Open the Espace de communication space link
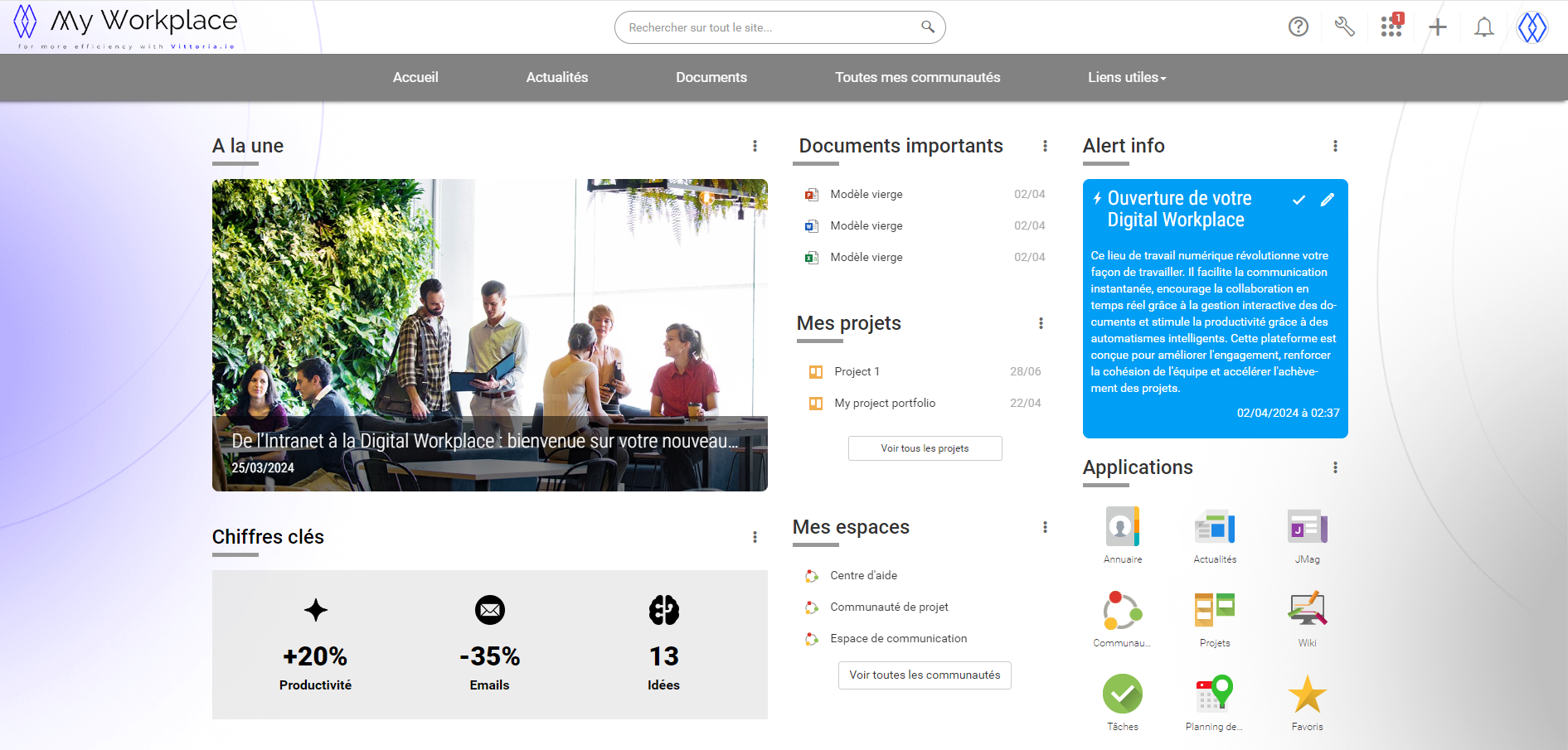 click(899, 638)
